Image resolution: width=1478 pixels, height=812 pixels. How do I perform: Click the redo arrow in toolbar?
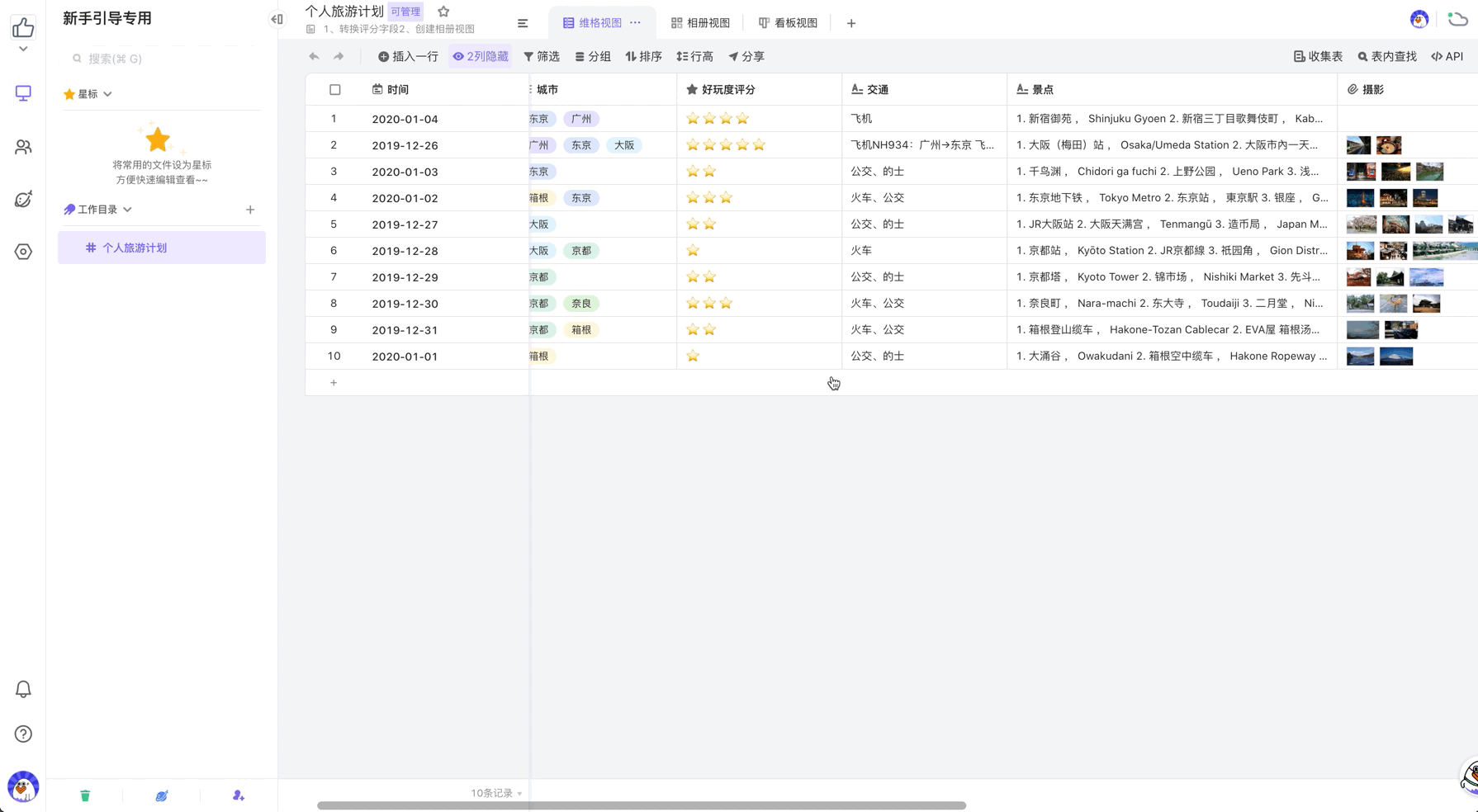click(x=339, y=56)
